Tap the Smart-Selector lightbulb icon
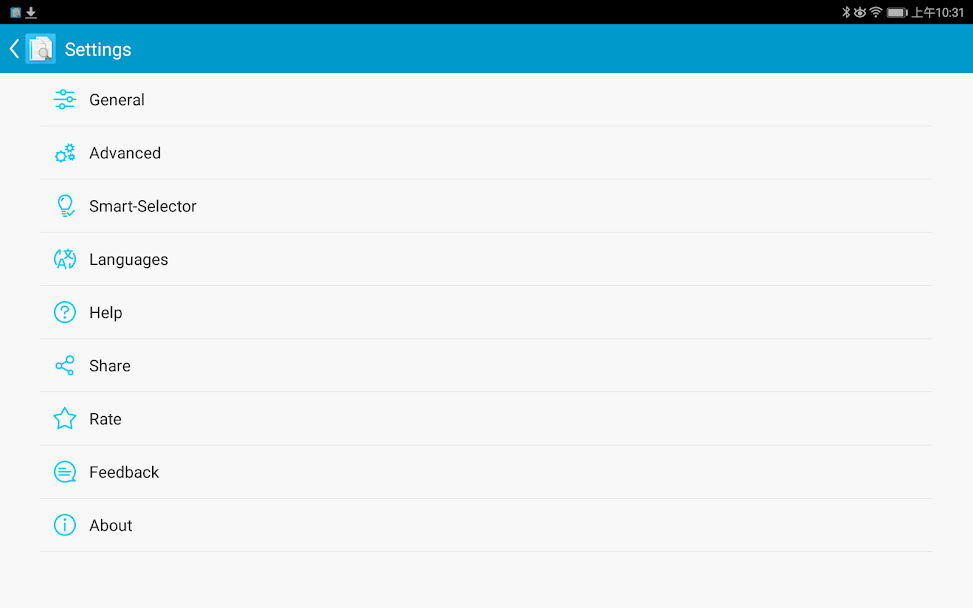This screenshot has width=973, height=608. pos(65,206)
